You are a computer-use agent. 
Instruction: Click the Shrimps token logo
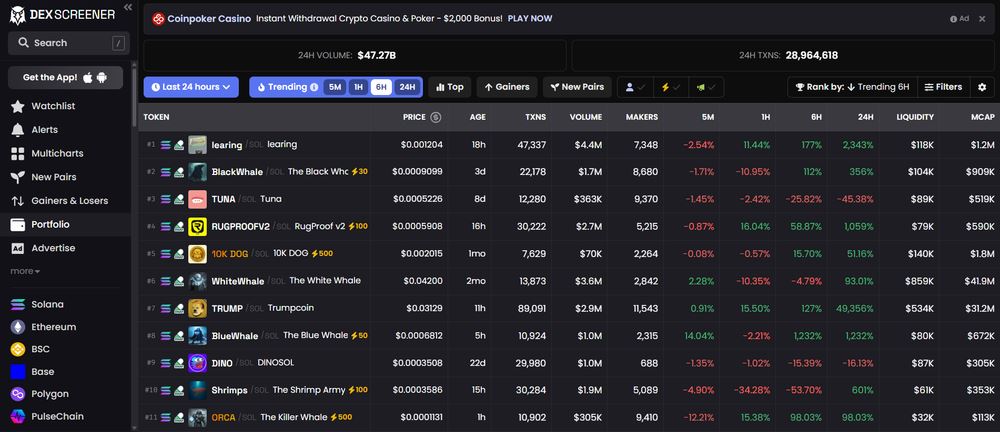click(198, 390)
